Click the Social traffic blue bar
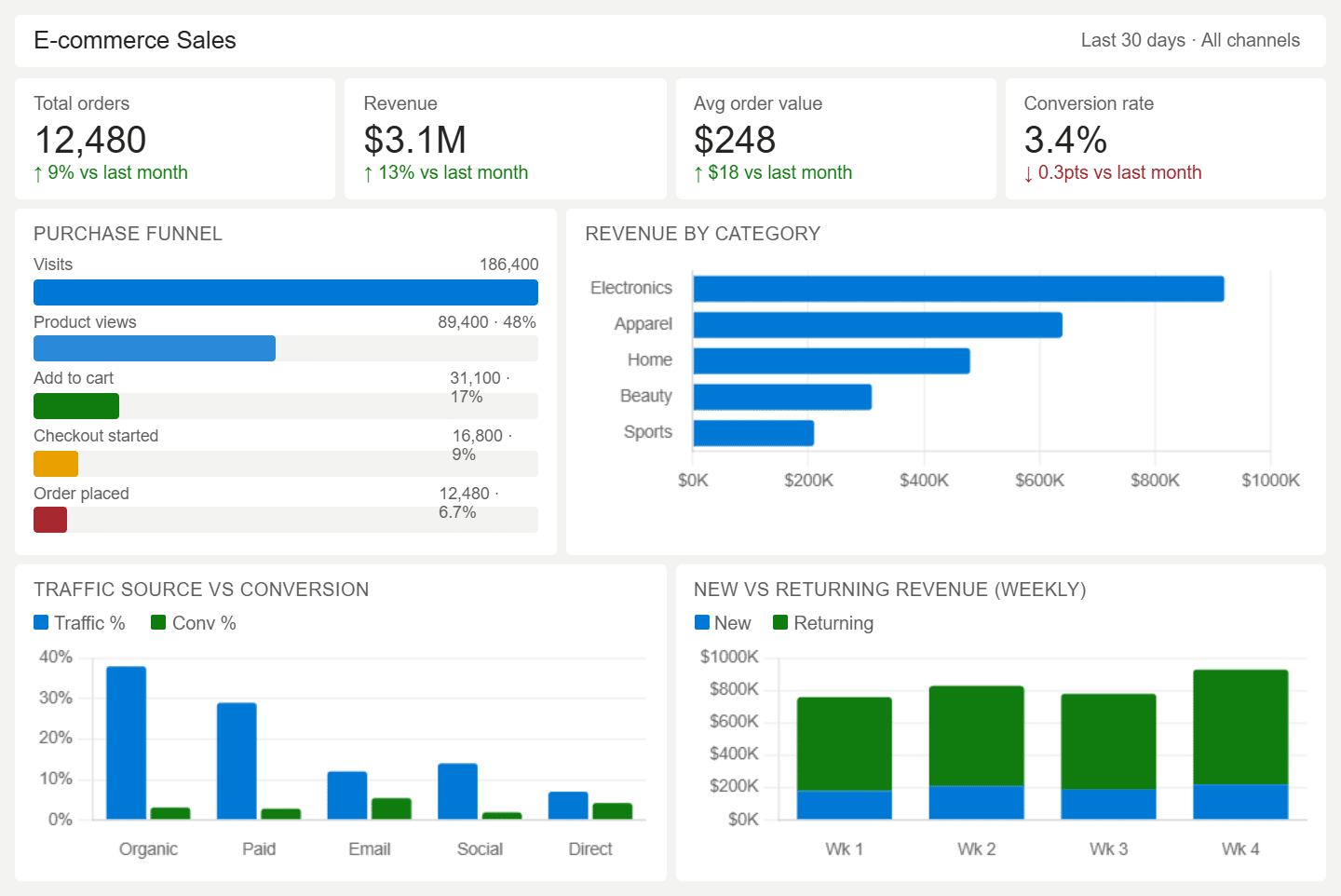This screenshot has height=896, width=1341. point(457,792)
